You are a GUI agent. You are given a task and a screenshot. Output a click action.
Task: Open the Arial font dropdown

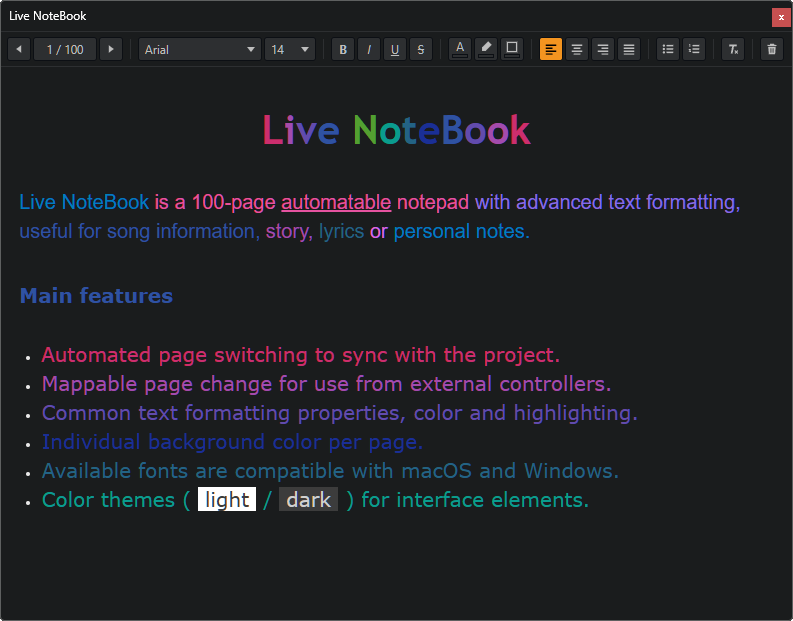tap(200, 50)
